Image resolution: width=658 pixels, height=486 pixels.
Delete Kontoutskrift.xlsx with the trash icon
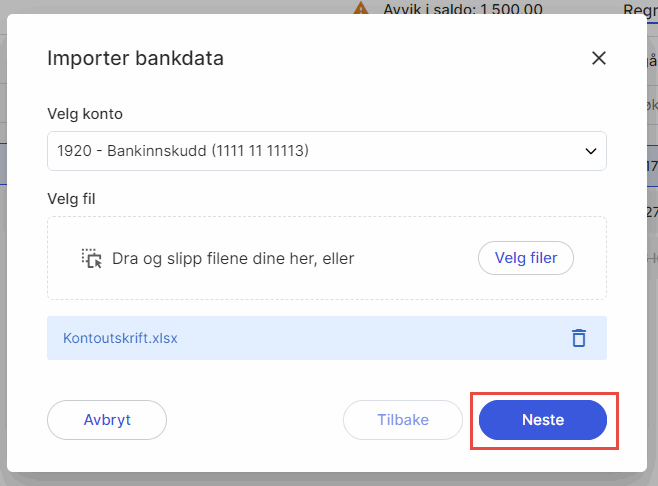coord(578,338)
